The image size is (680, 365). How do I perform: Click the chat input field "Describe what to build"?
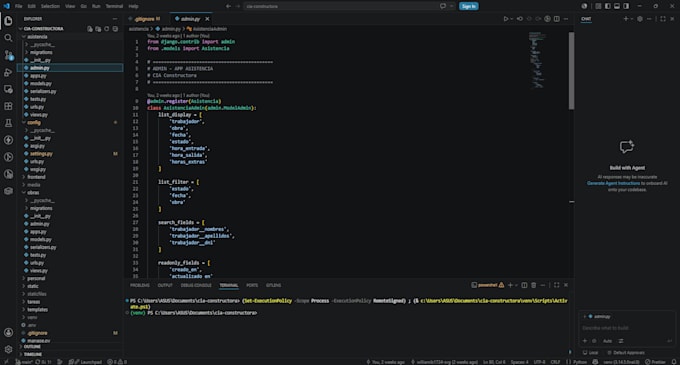(626, 328)
